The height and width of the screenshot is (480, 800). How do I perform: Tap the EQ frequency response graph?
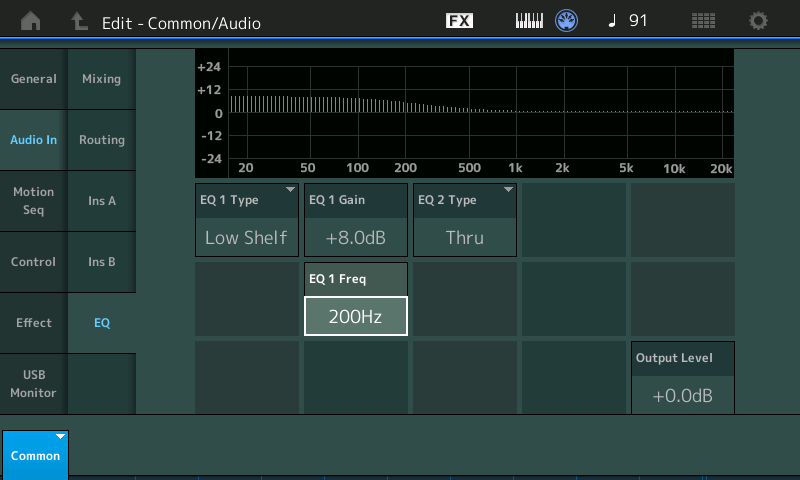pyautogui.click(x=480, y=112)
